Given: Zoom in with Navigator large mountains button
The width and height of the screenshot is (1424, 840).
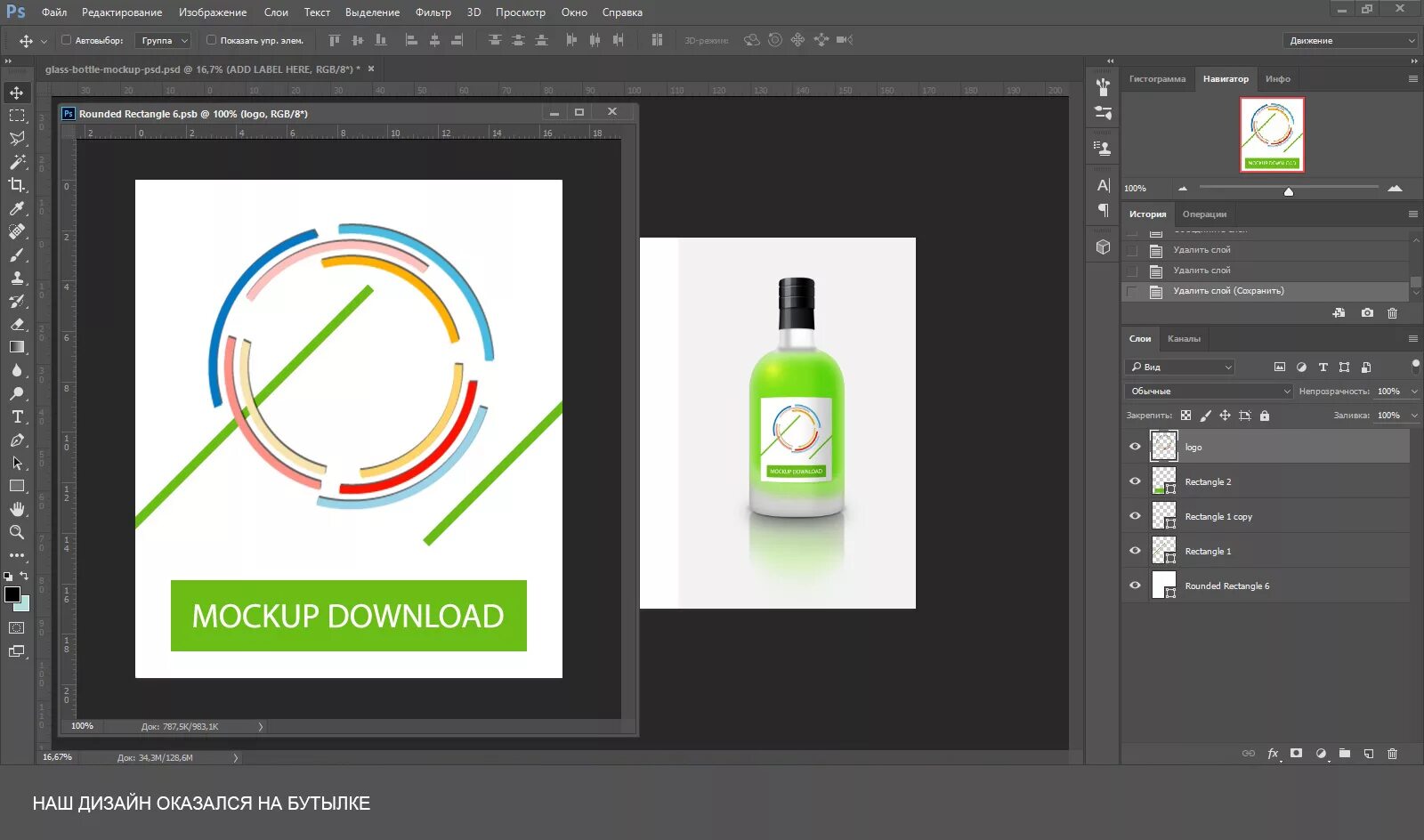Looking at the screenshot, I should click(1395, 188).
